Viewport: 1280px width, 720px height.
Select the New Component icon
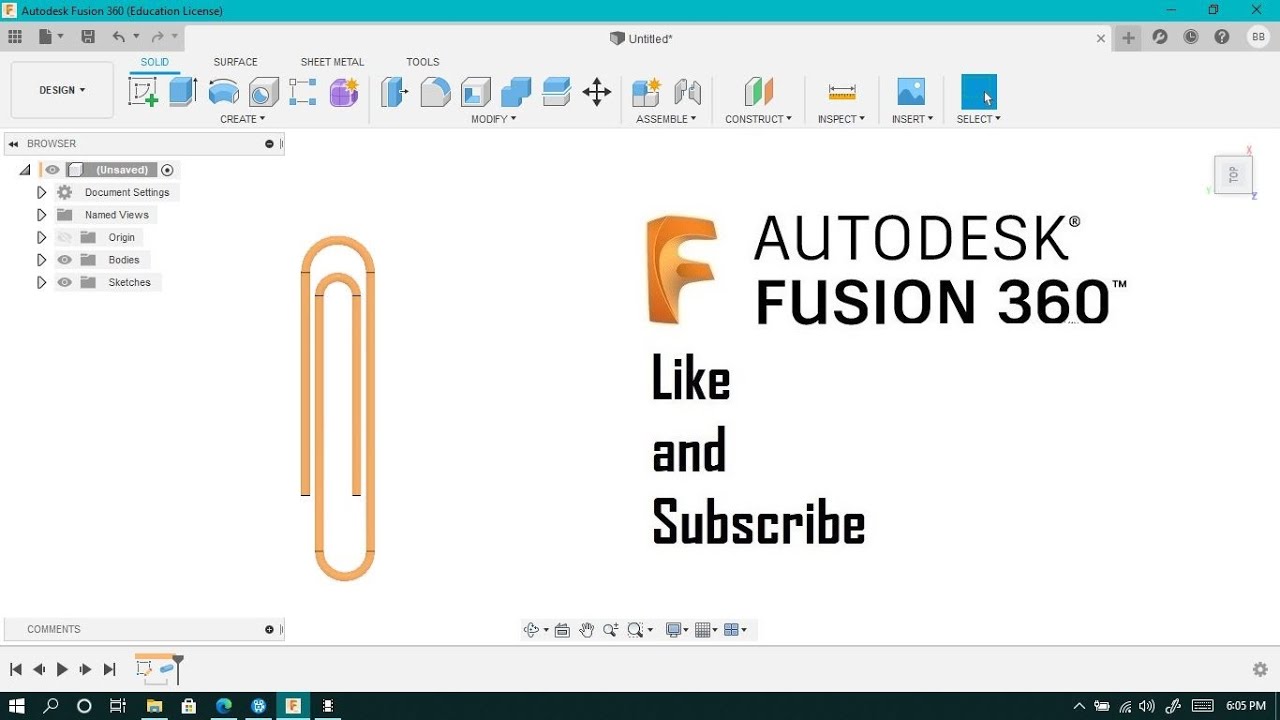pos(647,92)
